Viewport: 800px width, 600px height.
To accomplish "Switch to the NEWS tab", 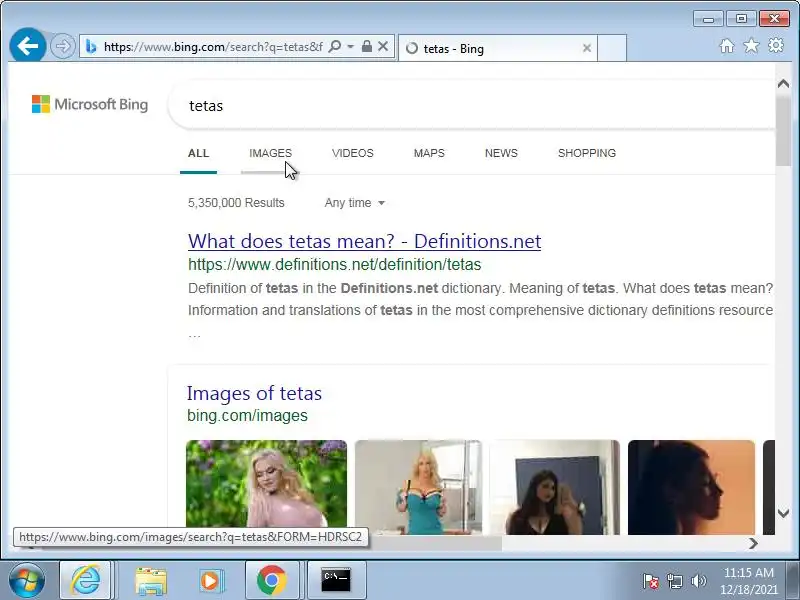I will pos(501,153).
